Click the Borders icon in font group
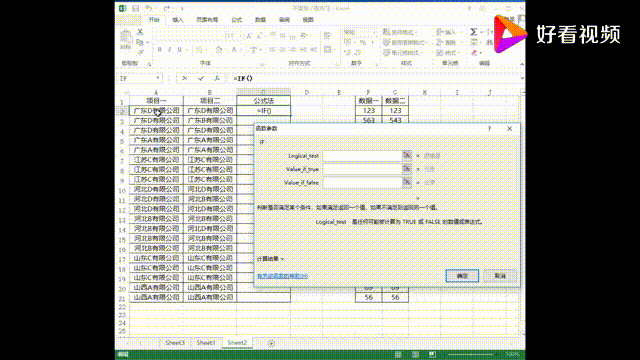The width and height of the screenshot is (640, 360). [199, 50]
